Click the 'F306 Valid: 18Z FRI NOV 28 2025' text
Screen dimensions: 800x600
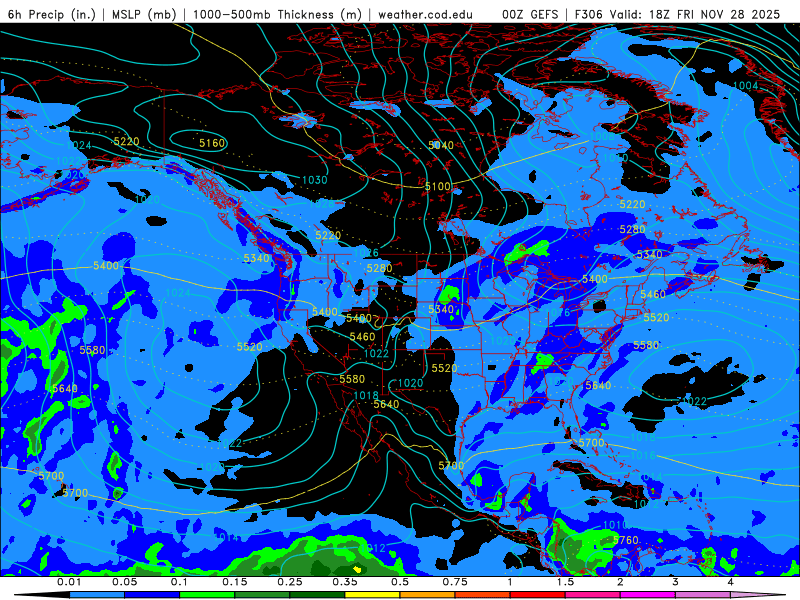pos(677,14)
